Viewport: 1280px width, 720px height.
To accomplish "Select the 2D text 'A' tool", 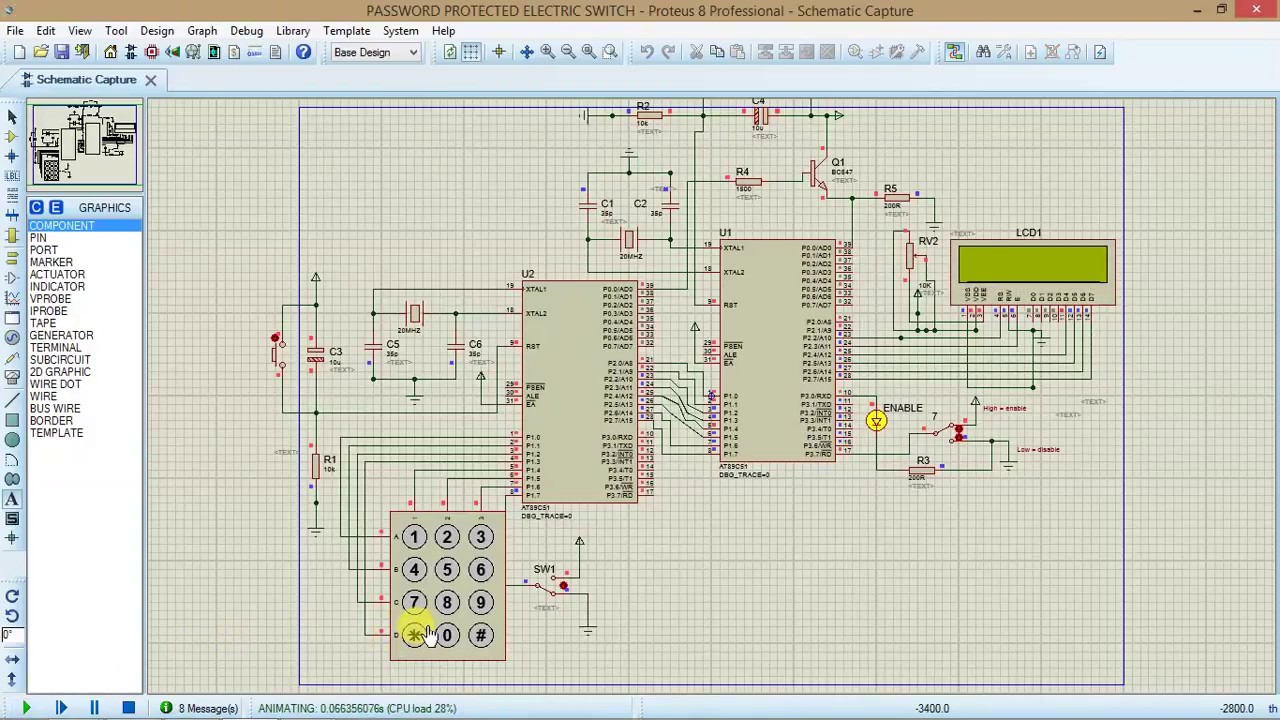I will [x=12, y=499].
